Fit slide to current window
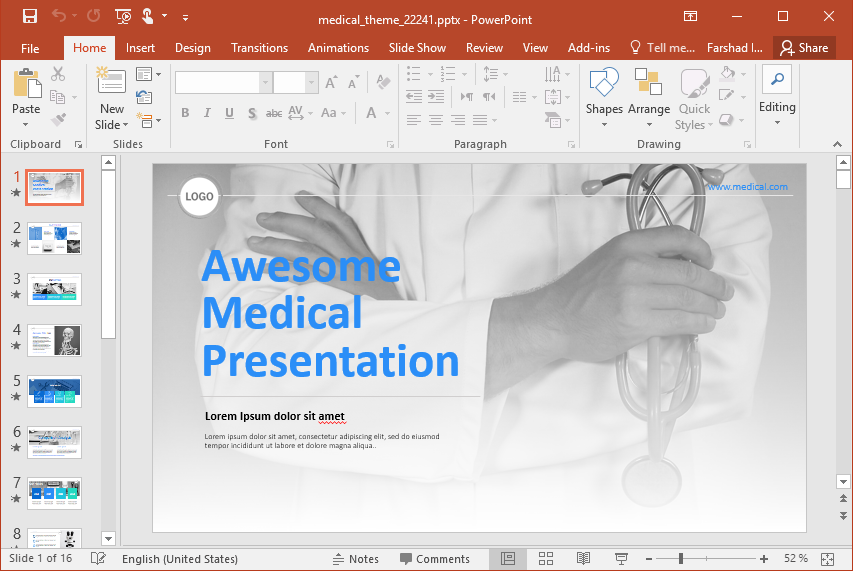 click(827, 559)
